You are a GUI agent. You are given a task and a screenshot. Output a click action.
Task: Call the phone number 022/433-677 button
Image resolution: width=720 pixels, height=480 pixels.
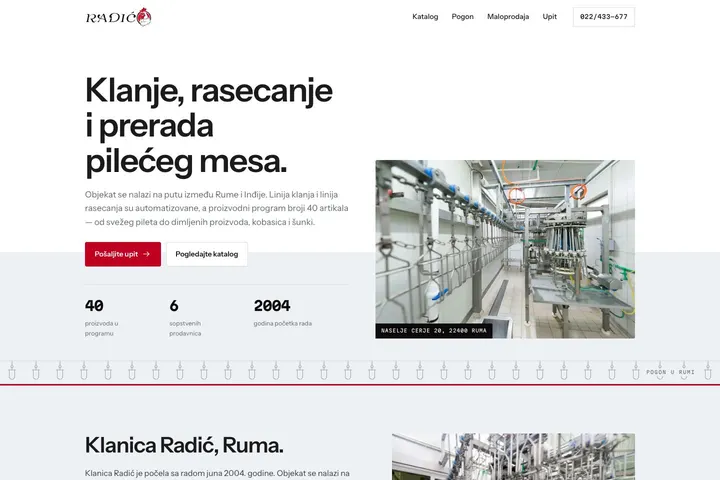pos(603,17)
